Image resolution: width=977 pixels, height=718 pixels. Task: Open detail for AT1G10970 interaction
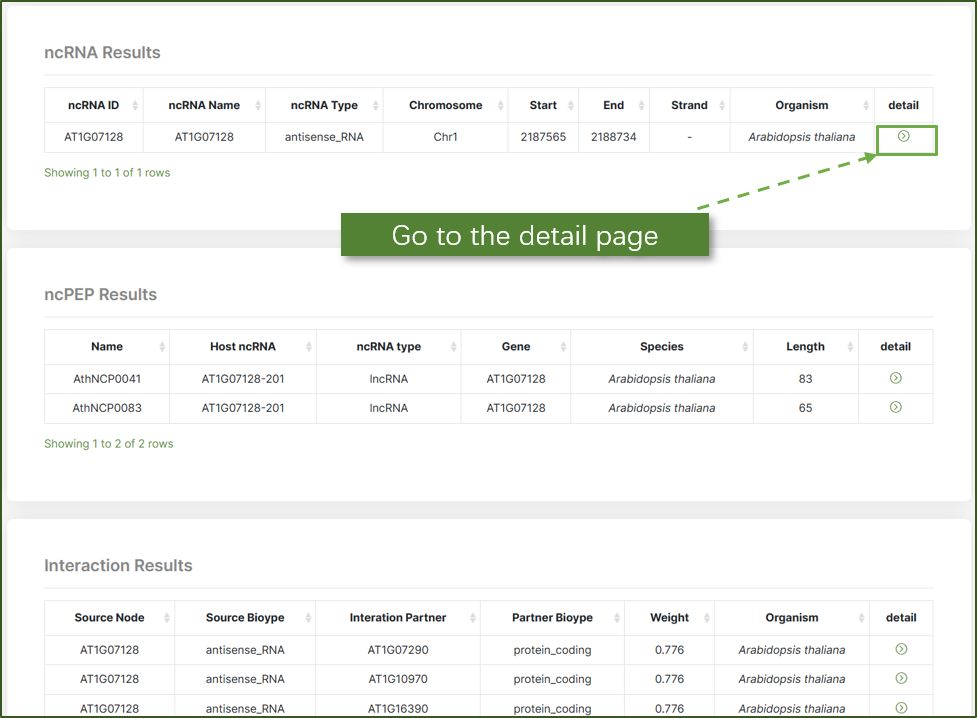[x=901, y=678]
